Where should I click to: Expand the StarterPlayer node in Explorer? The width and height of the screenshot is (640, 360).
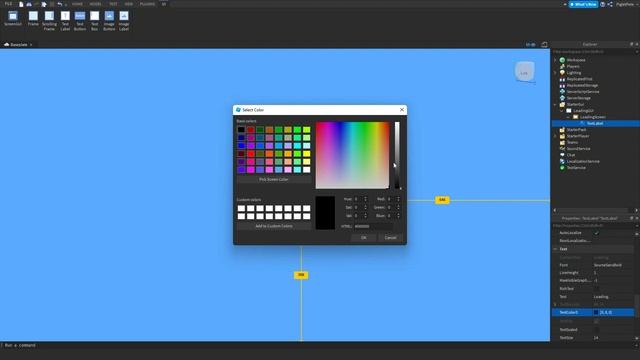coord(555,136)
